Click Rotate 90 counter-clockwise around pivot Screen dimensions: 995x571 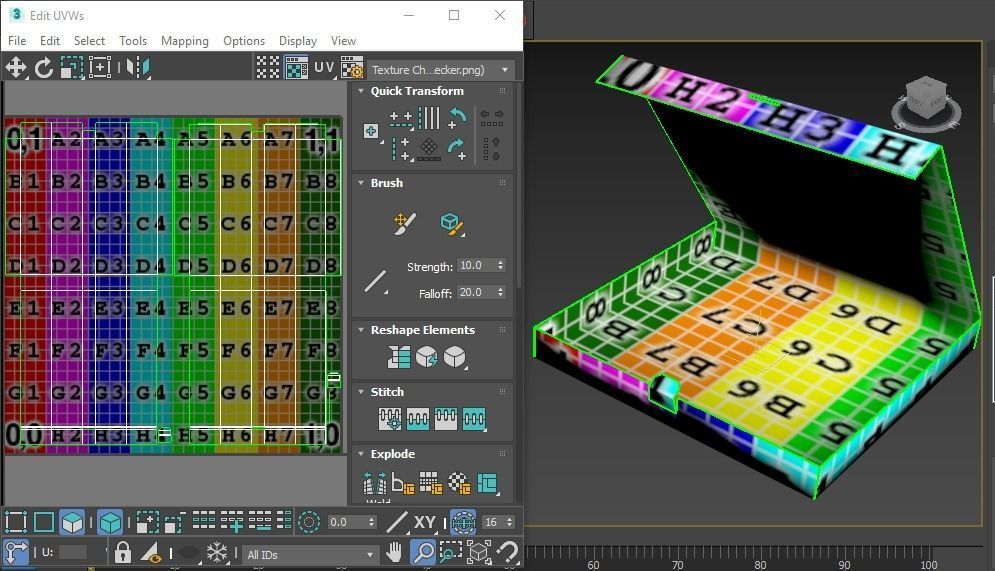point(458,118)
